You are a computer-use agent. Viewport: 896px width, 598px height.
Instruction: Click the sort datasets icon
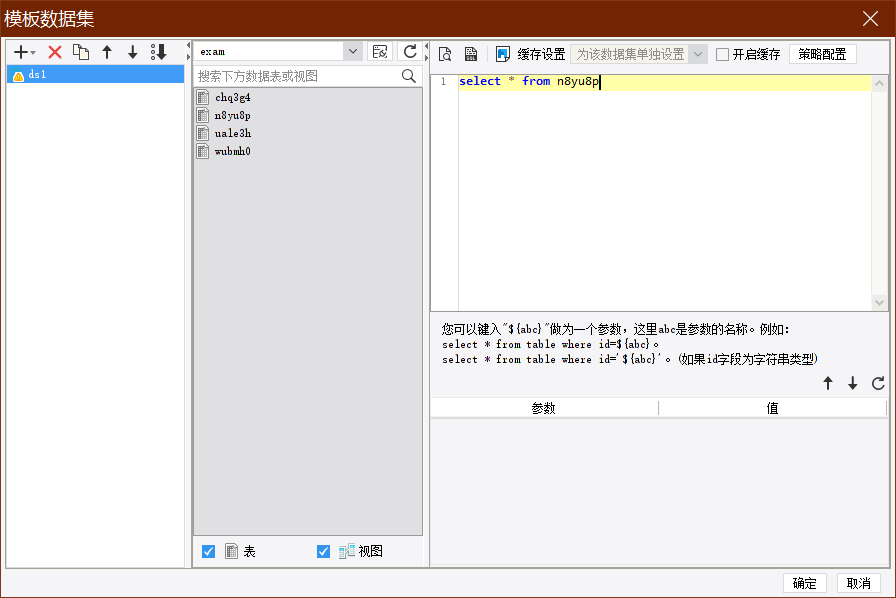(159, 52)
